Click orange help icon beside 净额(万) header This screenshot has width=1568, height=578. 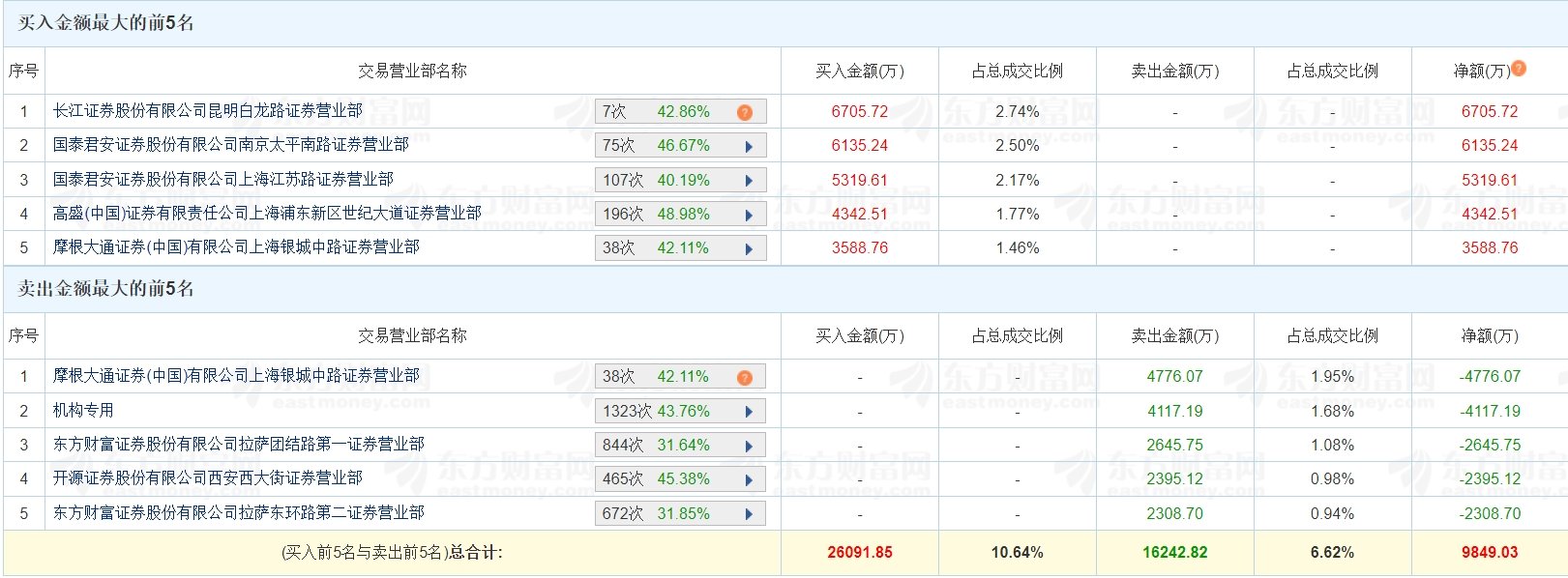click(x=1519, y=68)
